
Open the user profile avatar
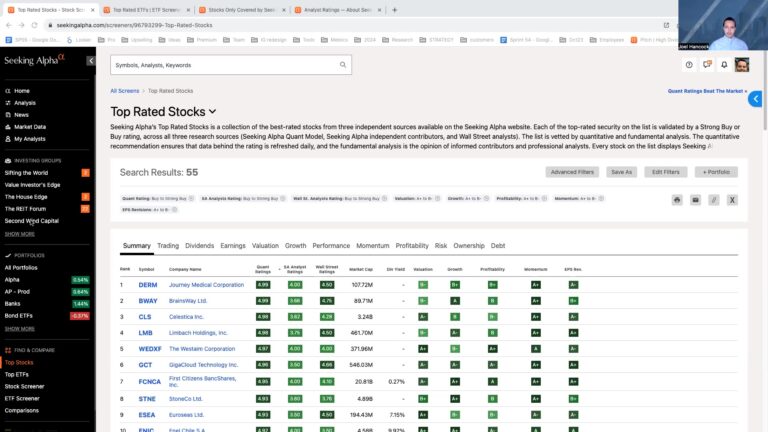point(742,65)
